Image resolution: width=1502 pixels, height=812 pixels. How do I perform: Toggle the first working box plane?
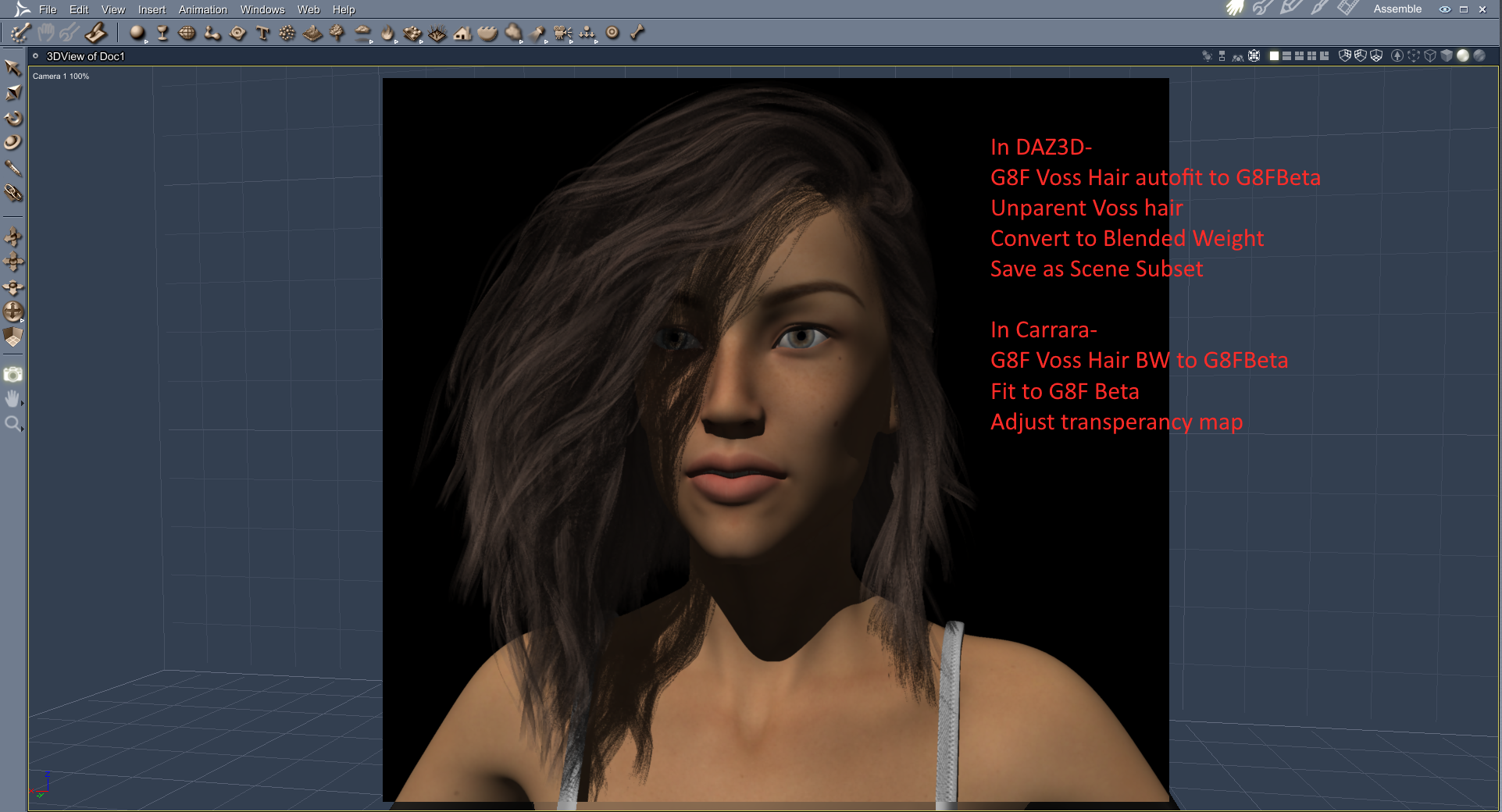(1345, 56)
